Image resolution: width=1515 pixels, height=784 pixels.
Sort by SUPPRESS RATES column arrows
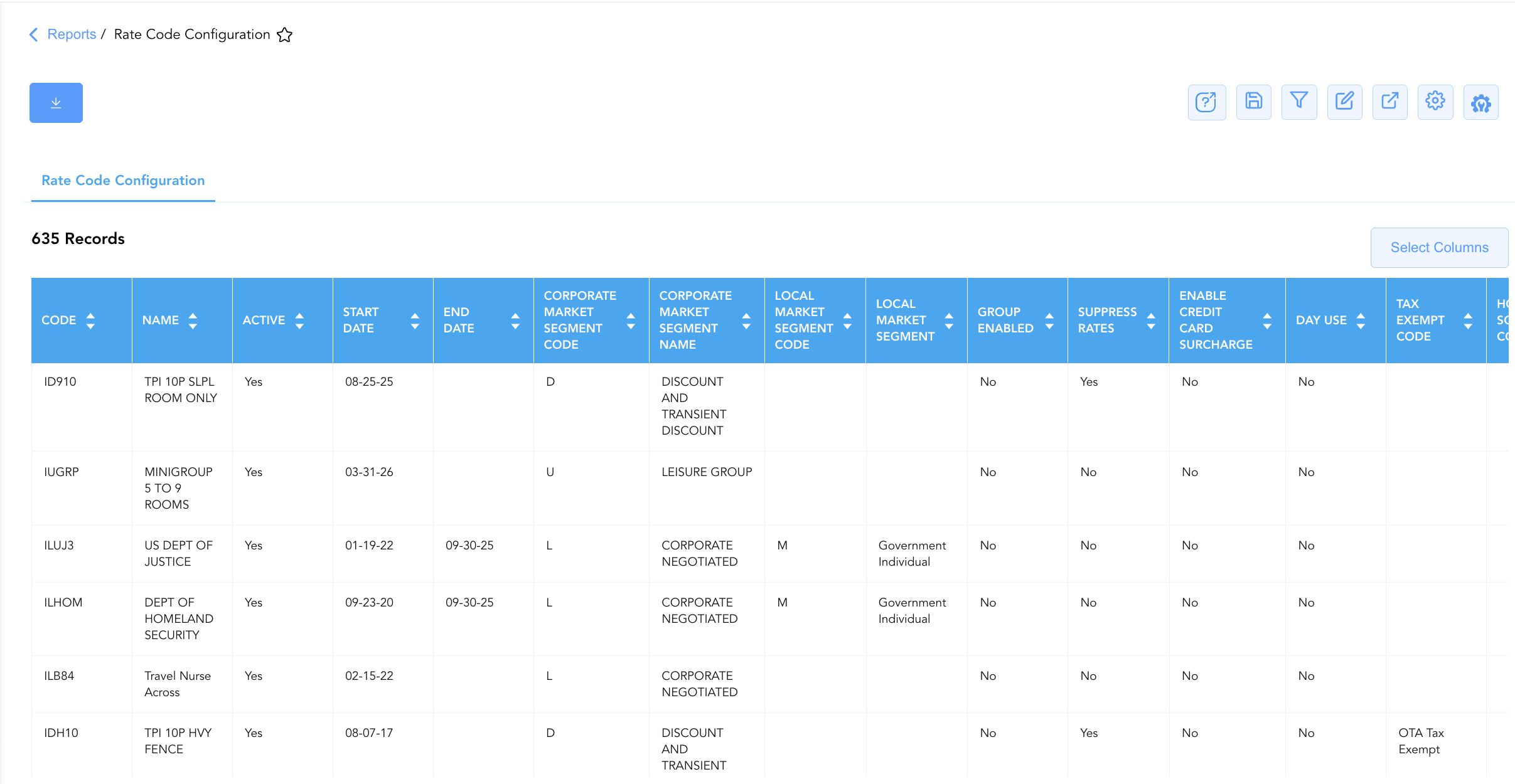(1151, 320)
